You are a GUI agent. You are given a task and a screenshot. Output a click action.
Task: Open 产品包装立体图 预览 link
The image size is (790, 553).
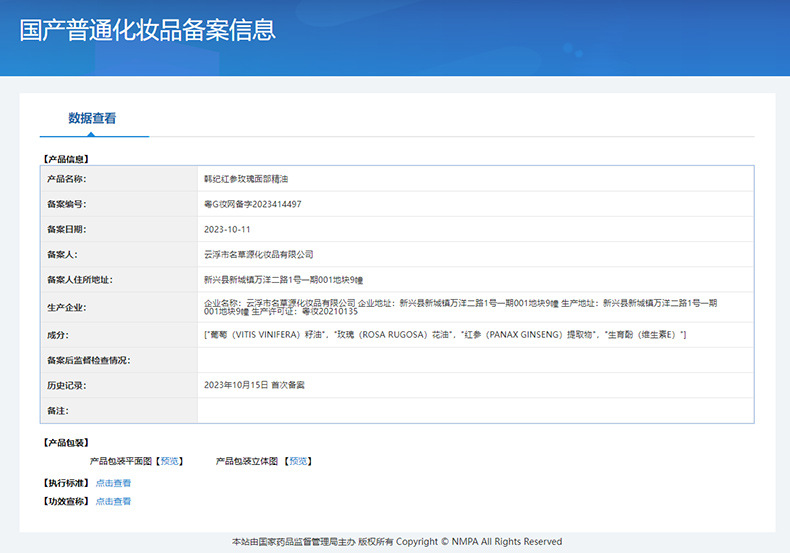pos(298,461)
